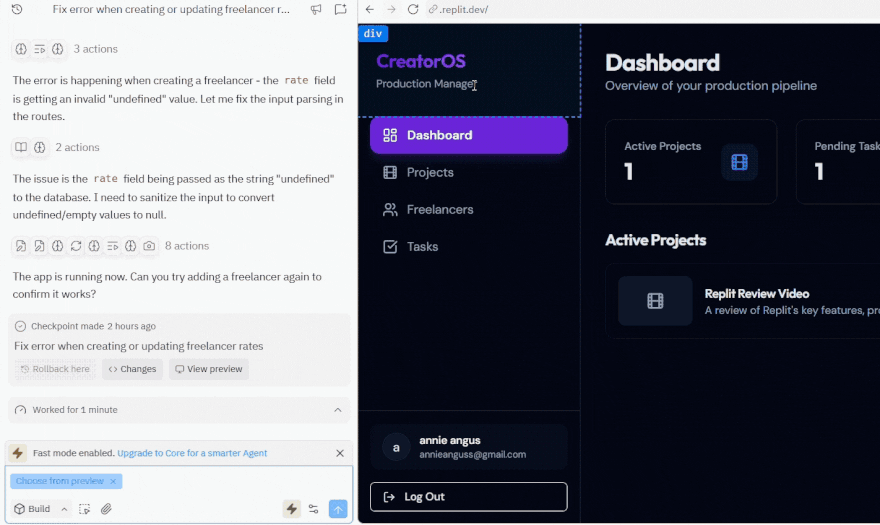Open Projects in the sidebar
Screen dimensions: 880x525
(x=430, y=173)
